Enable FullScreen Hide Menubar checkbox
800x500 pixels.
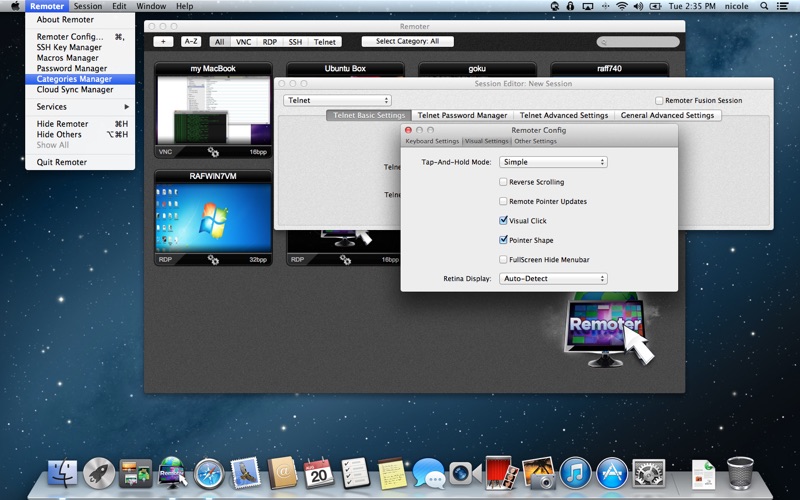click(x=503, y=259)
